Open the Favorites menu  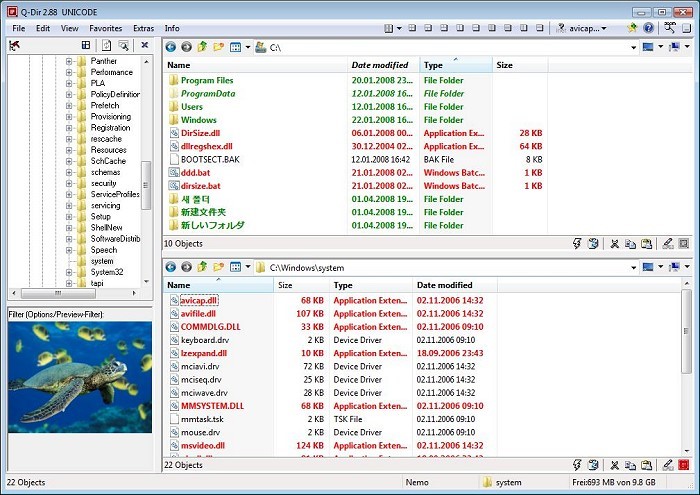coord(105,29)
